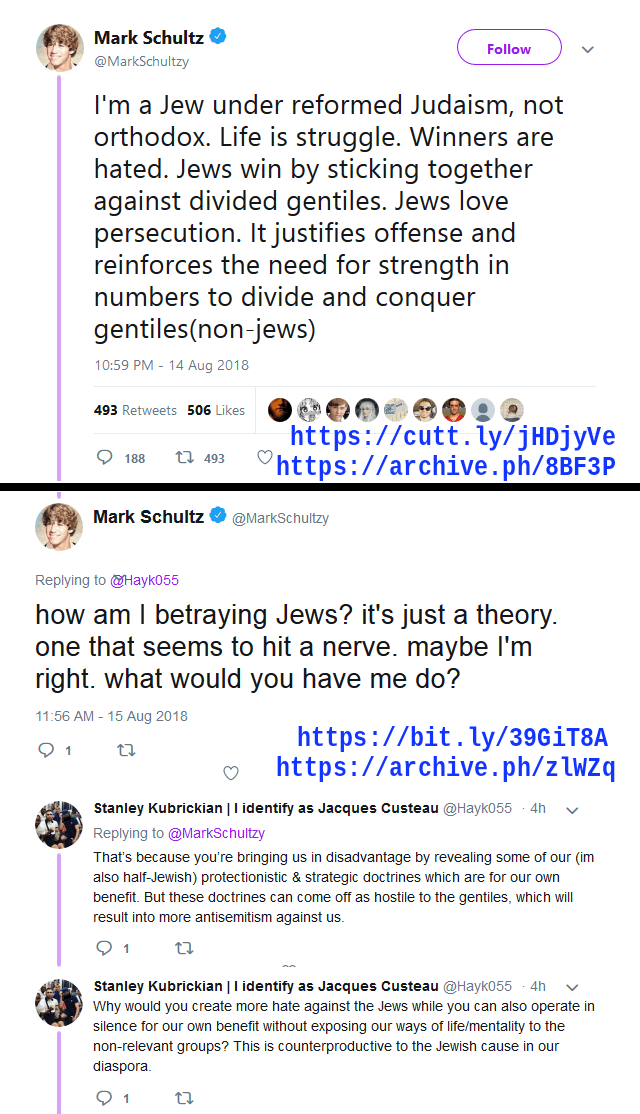The width and height of the screenshot is (640, 1114).
Task: Open dropdown chevron next to Follow button
Action: (x=587, y=50)
